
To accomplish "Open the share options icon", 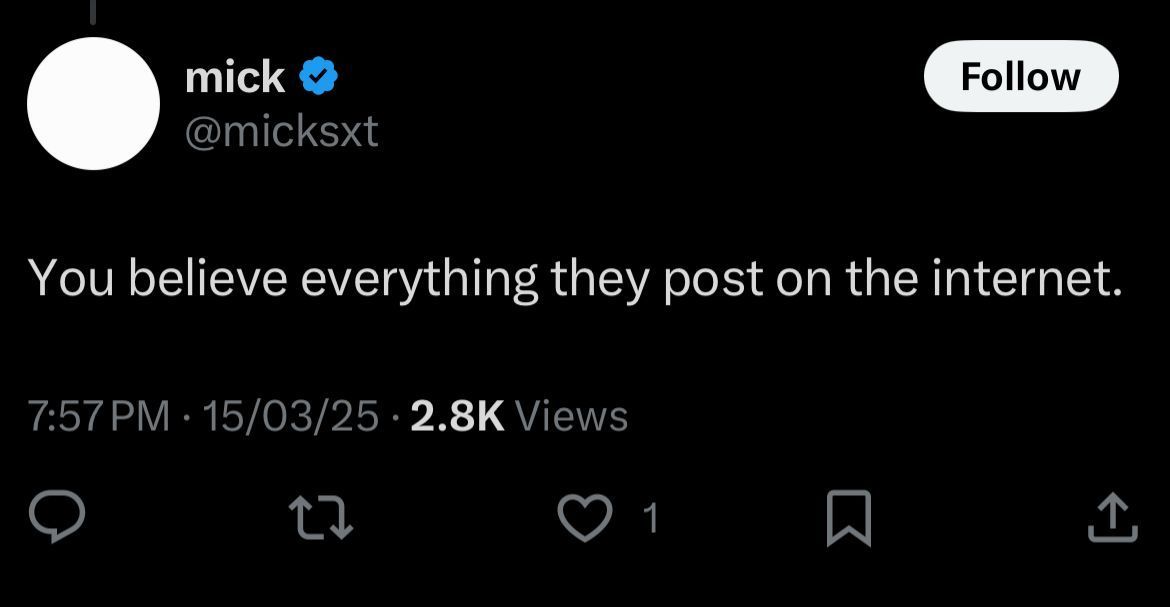I will click(x=1112, y=518).
